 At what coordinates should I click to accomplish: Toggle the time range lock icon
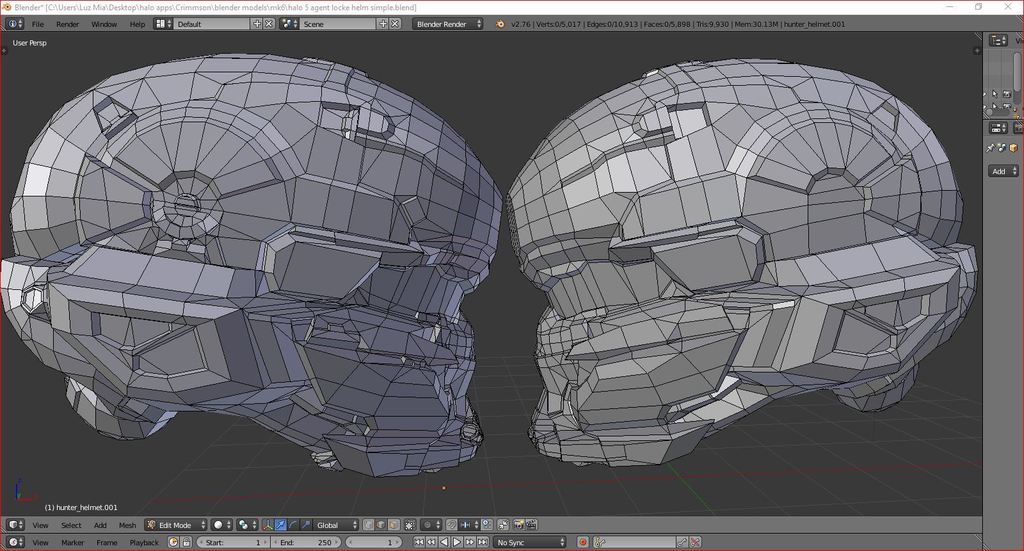pos(186,543)
